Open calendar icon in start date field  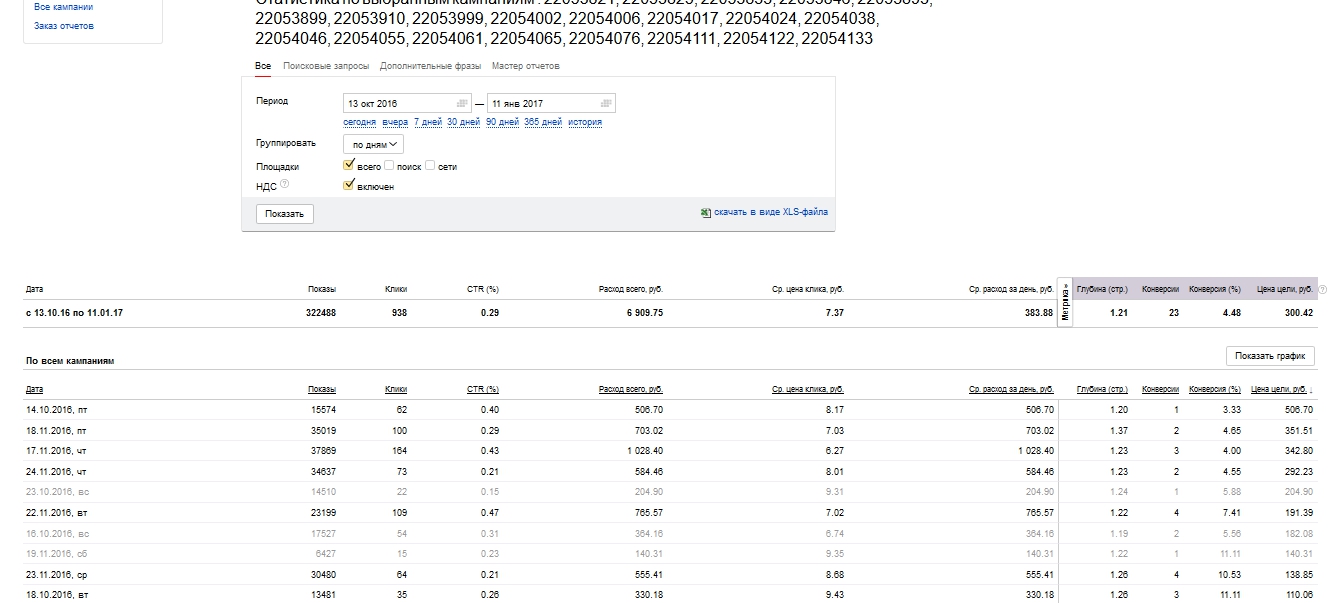coord(462,103)
